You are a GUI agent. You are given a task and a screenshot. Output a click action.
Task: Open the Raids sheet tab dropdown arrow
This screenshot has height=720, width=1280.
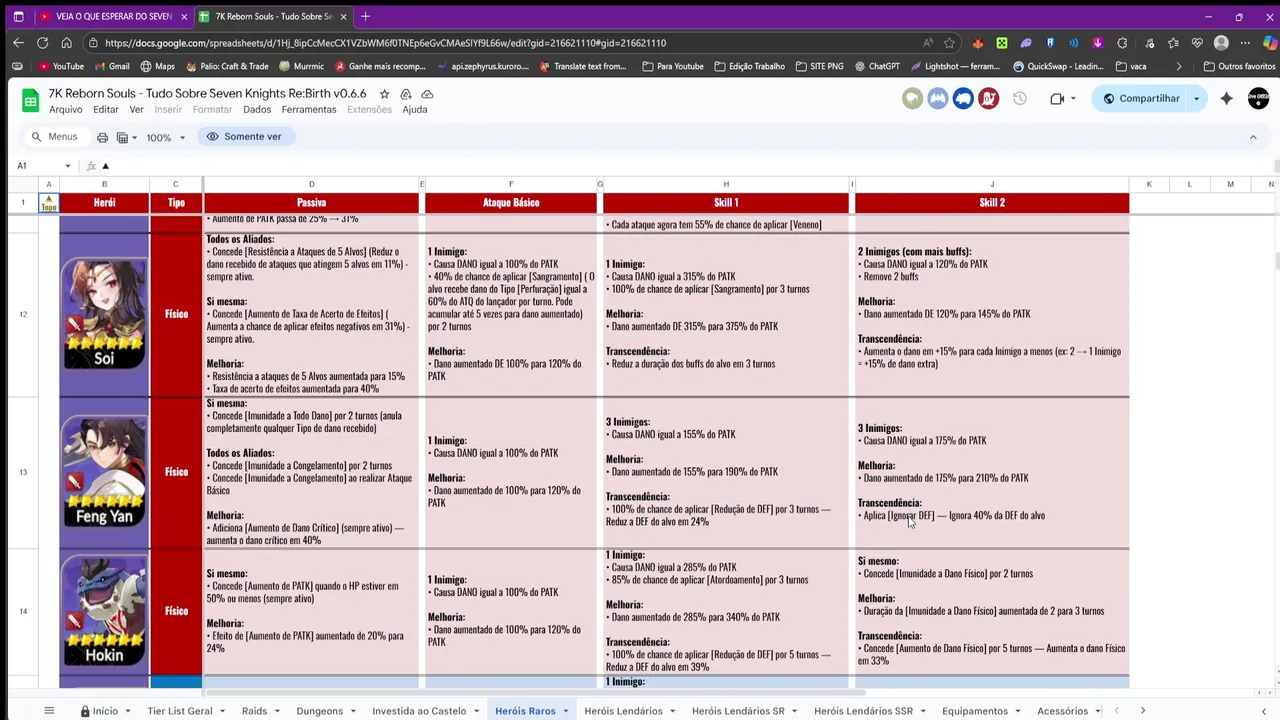(x=277, y=711)
